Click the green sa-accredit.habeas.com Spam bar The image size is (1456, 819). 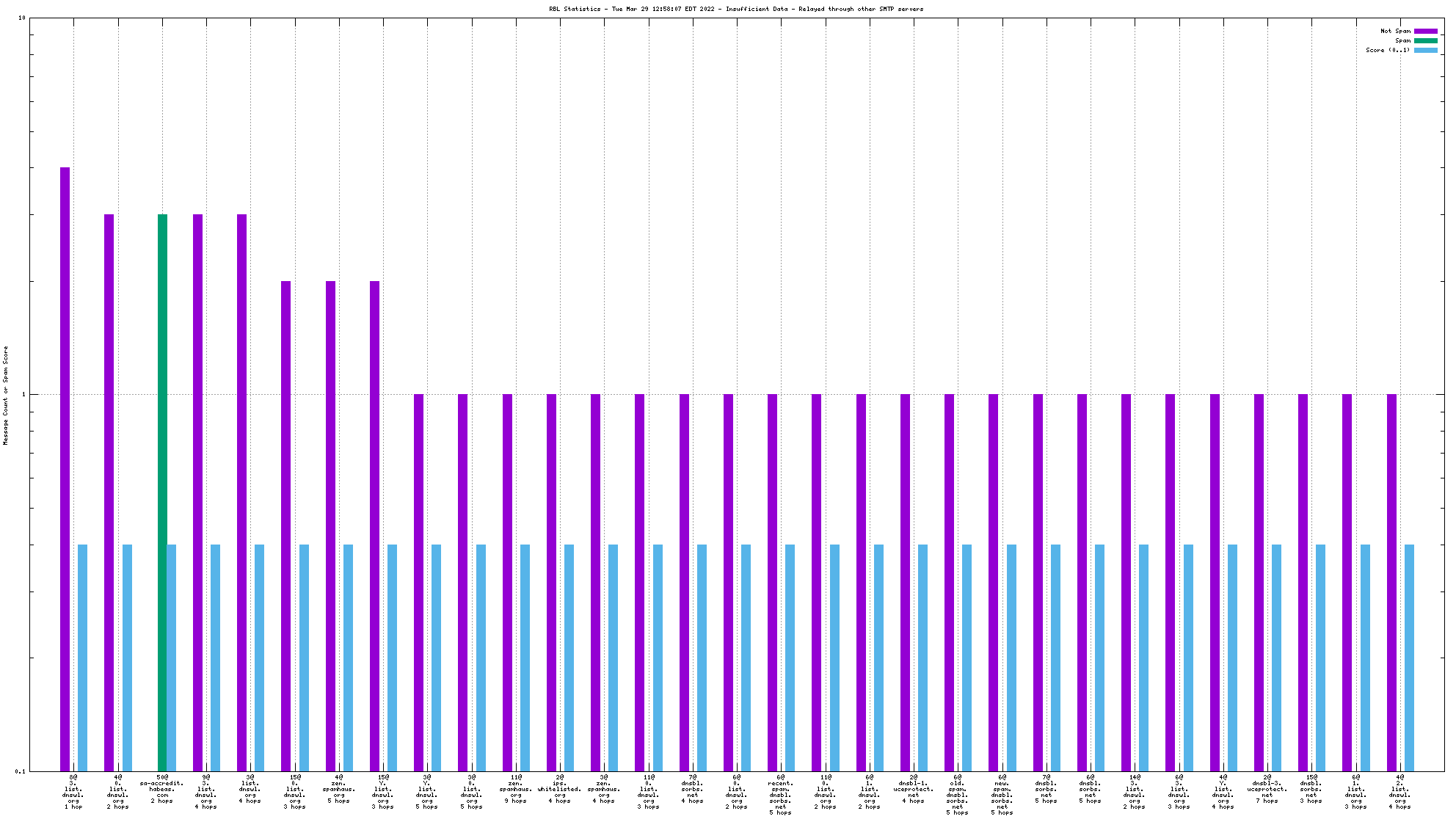click(162, 492)
